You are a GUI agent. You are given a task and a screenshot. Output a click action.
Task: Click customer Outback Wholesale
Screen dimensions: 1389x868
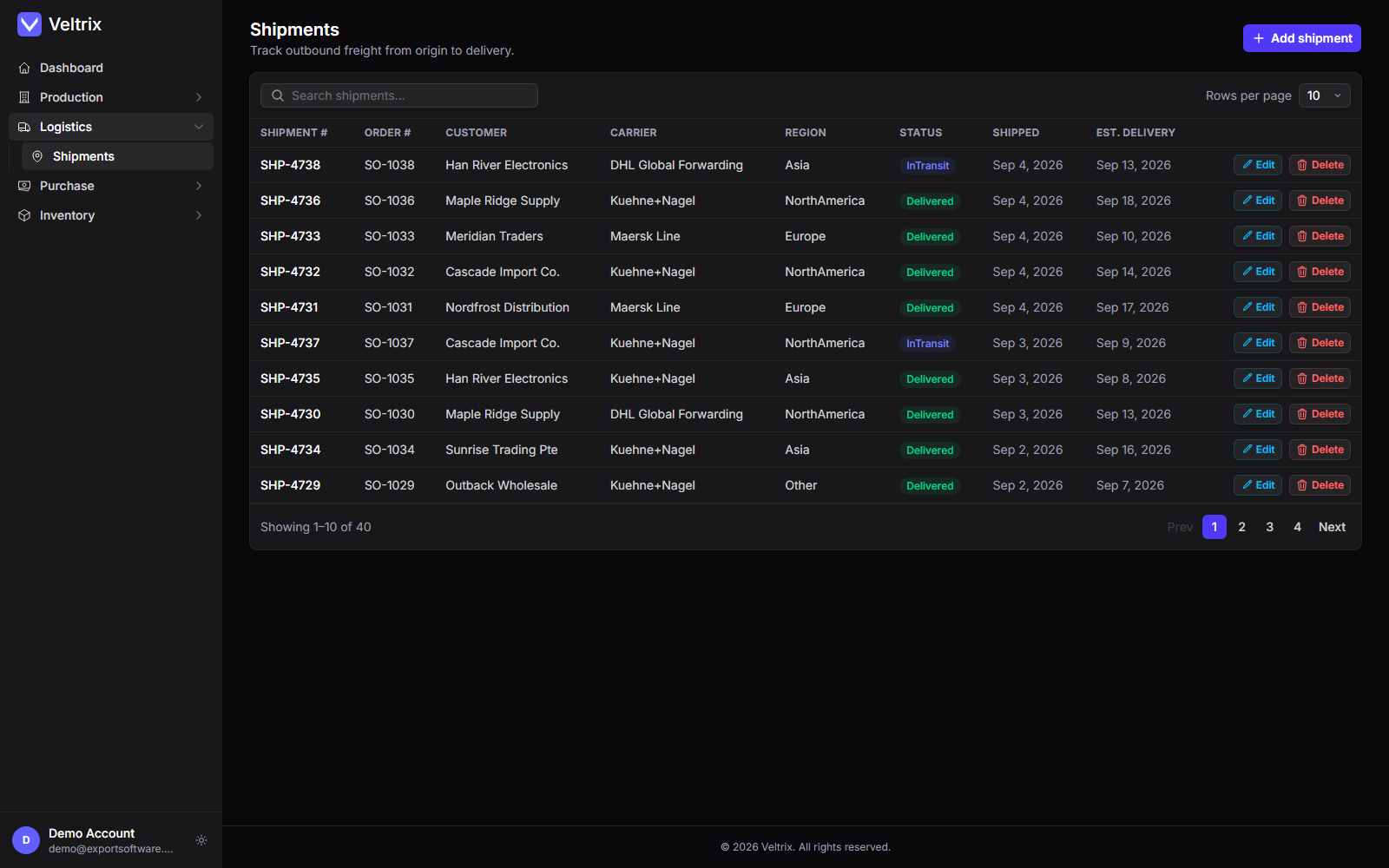[x=501, y=485]
